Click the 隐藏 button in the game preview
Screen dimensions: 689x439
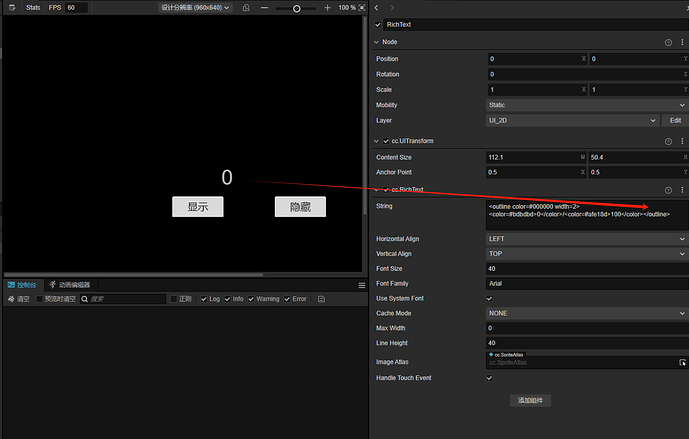[301, 207]
